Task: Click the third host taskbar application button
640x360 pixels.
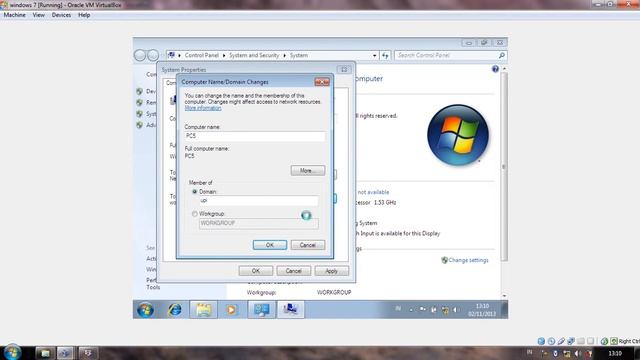Action: coord(87,353)
